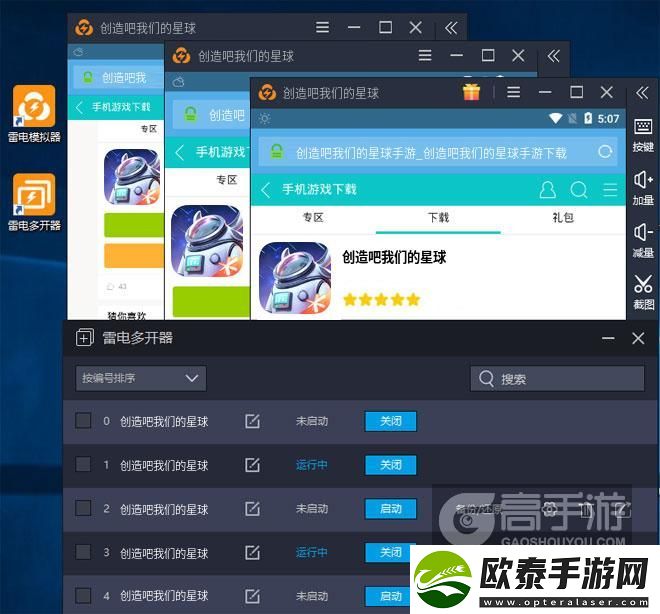The image size is (660, 614).
Task: Go back using arrow beside 手机游戏下载
Action: [x=265, y=190]
